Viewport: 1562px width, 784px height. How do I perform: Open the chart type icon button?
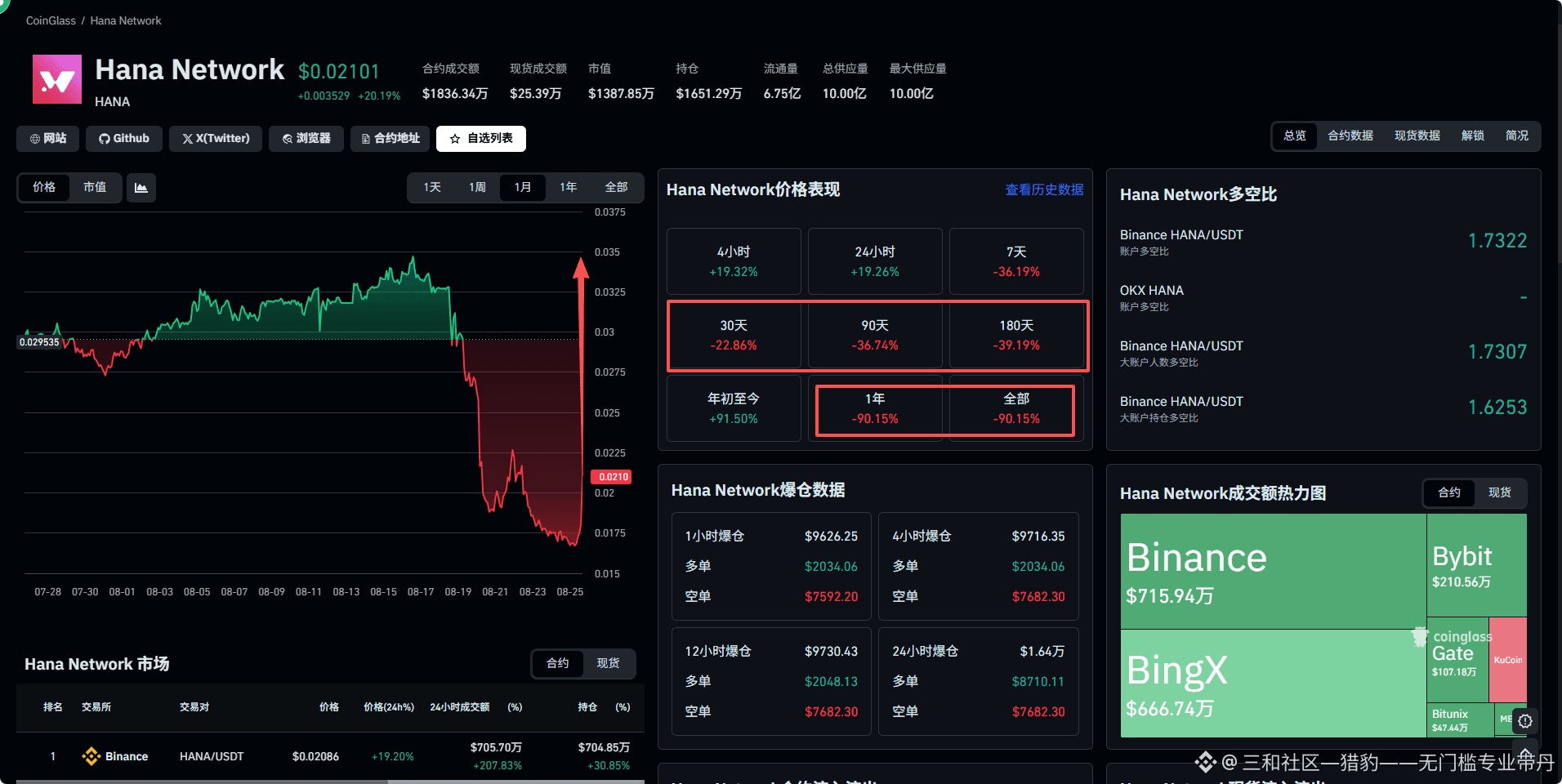point(141,188)
